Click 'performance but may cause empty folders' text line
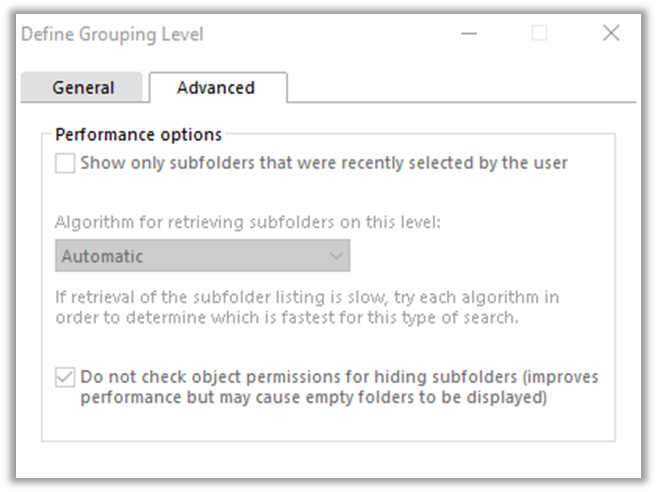657x492 pixels. click(313, 397)
